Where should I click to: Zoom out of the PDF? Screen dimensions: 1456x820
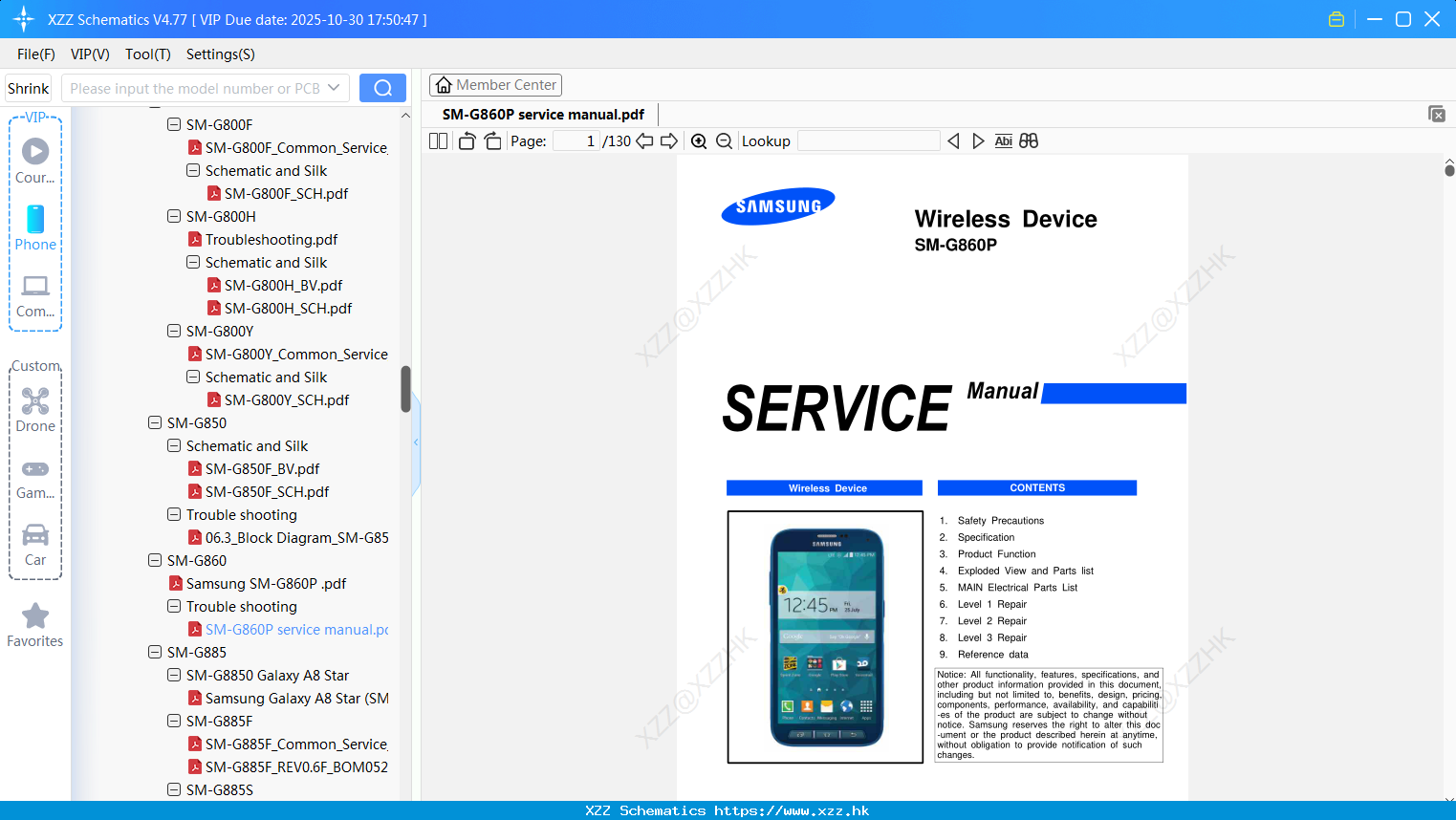(725, 140)
